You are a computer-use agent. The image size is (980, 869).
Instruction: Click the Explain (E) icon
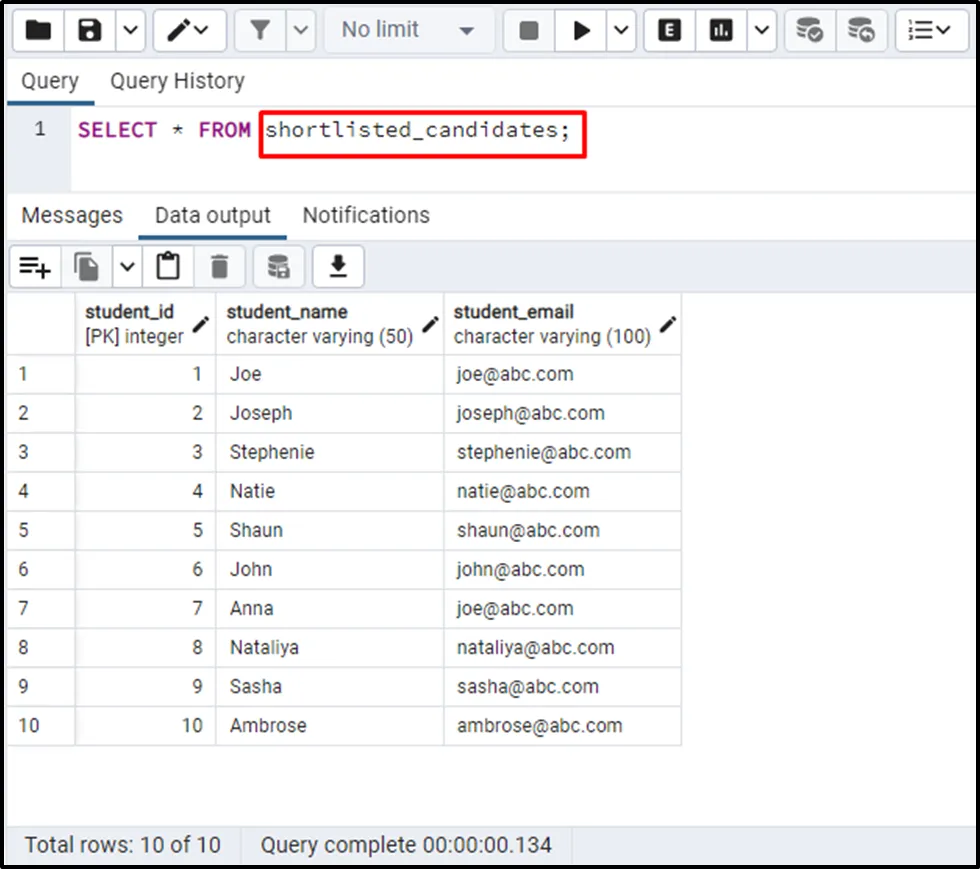670,31
